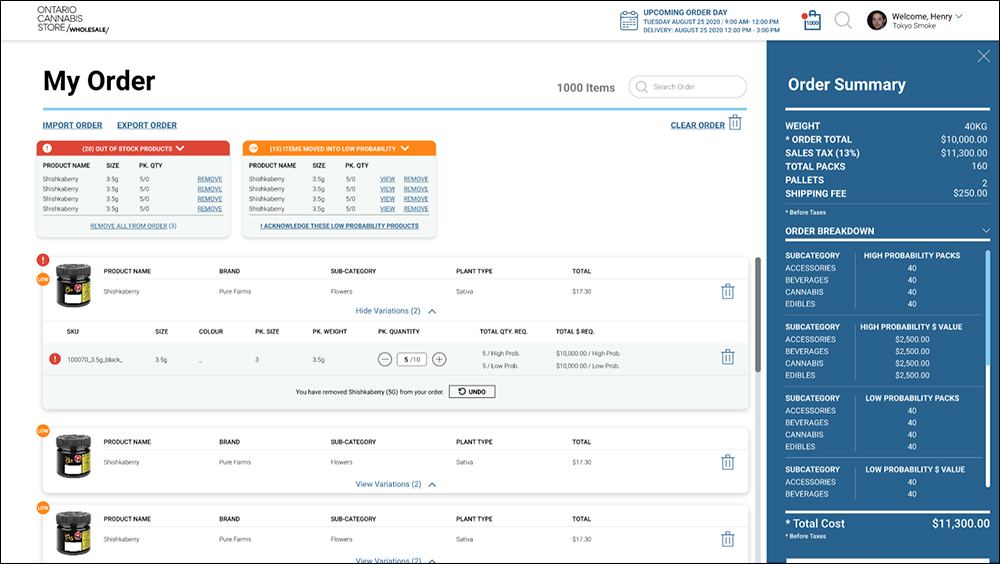The height and width of the screenshot is (564, 1000).
Task: View the first low probability Shishkaberry item
Action: pos(388,179)
